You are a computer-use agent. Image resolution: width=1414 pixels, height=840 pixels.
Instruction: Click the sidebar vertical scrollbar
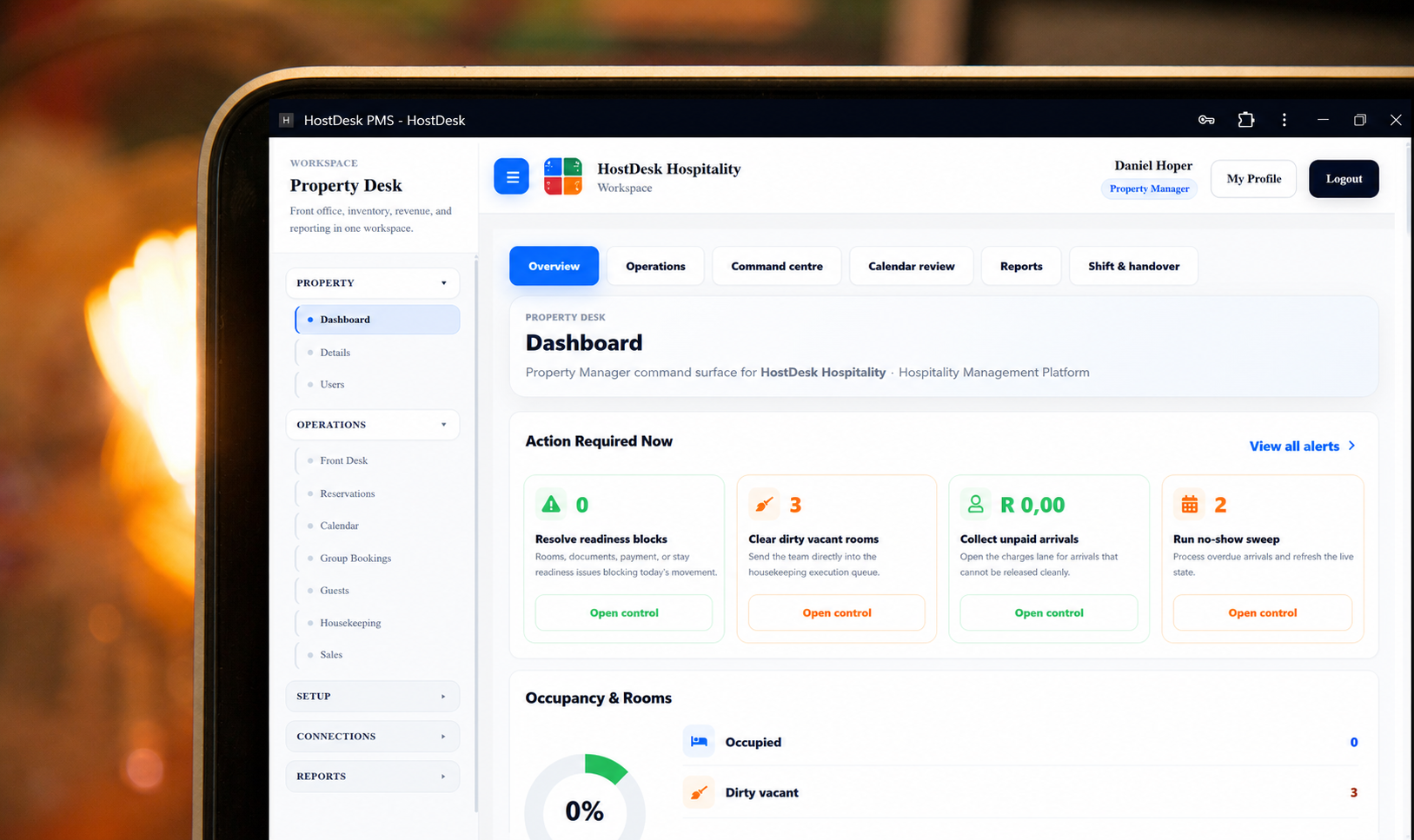476,534
